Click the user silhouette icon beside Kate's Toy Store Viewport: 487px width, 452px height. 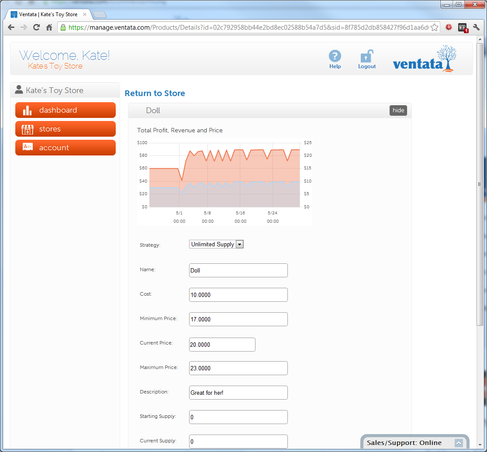pos(19,89)
